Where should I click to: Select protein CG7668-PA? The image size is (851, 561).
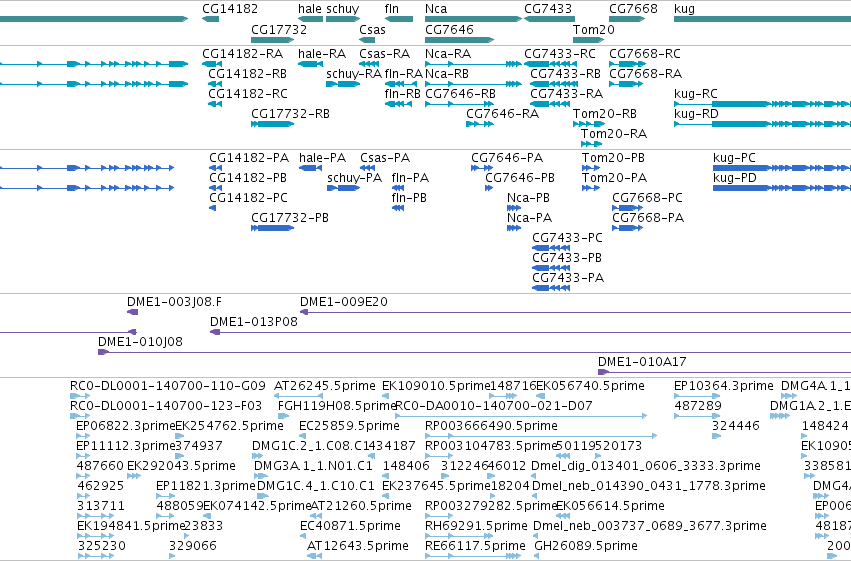click(x=648, y=218)
